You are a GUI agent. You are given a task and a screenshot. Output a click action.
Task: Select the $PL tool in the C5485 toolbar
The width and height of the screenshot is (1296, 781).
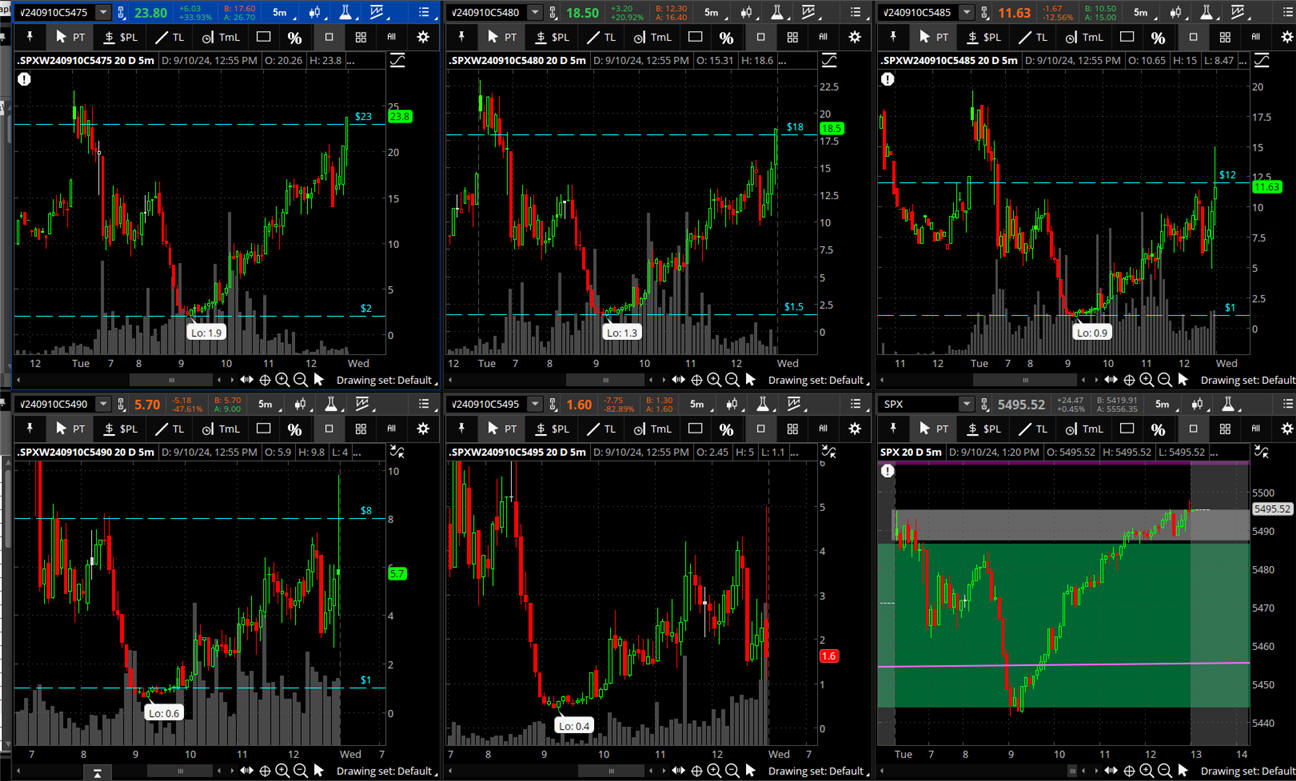[984, 37]
